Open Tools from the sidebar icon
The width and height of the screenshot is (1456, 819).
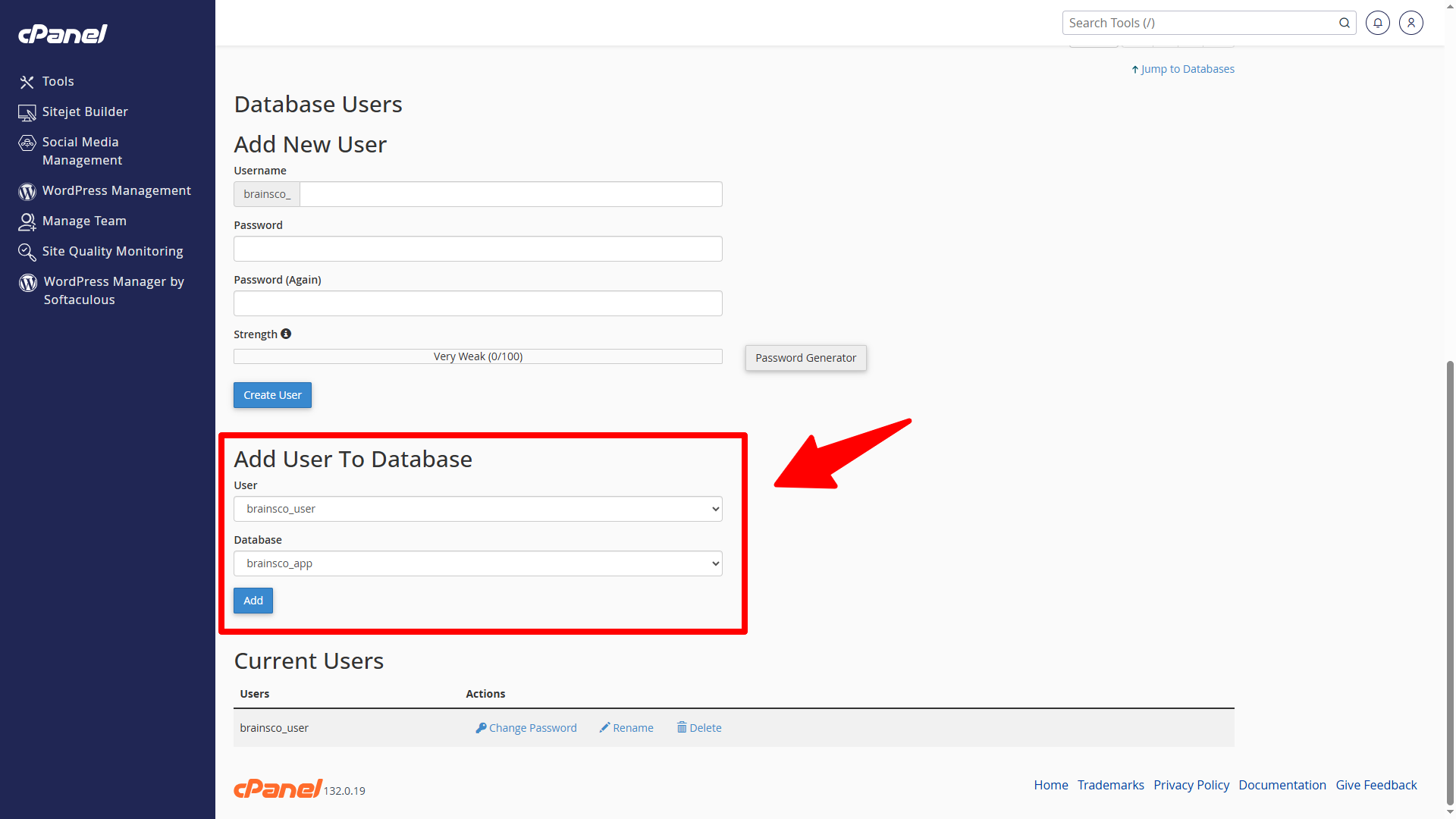point(27,82)
